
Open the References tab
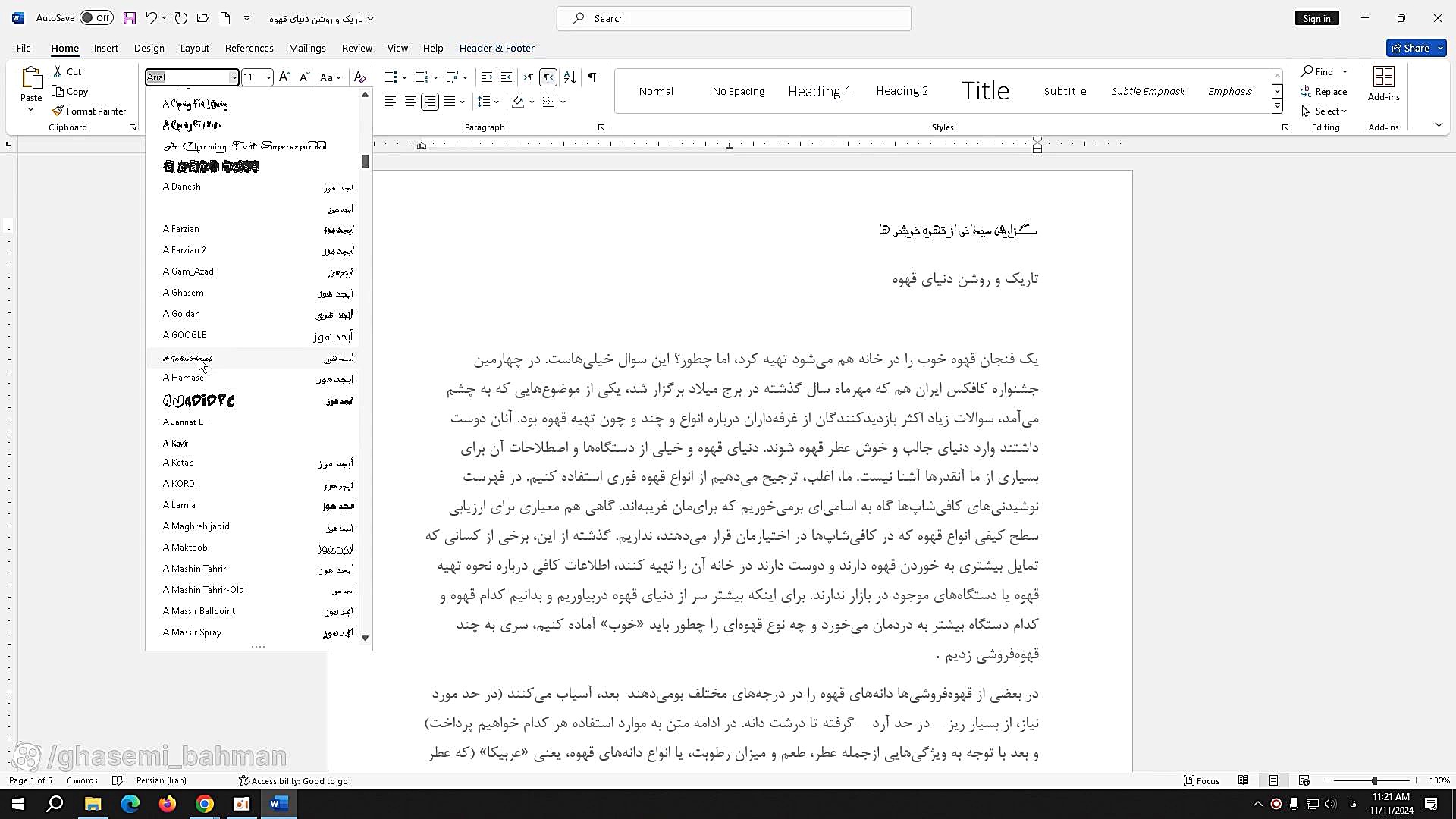(249, 48)
